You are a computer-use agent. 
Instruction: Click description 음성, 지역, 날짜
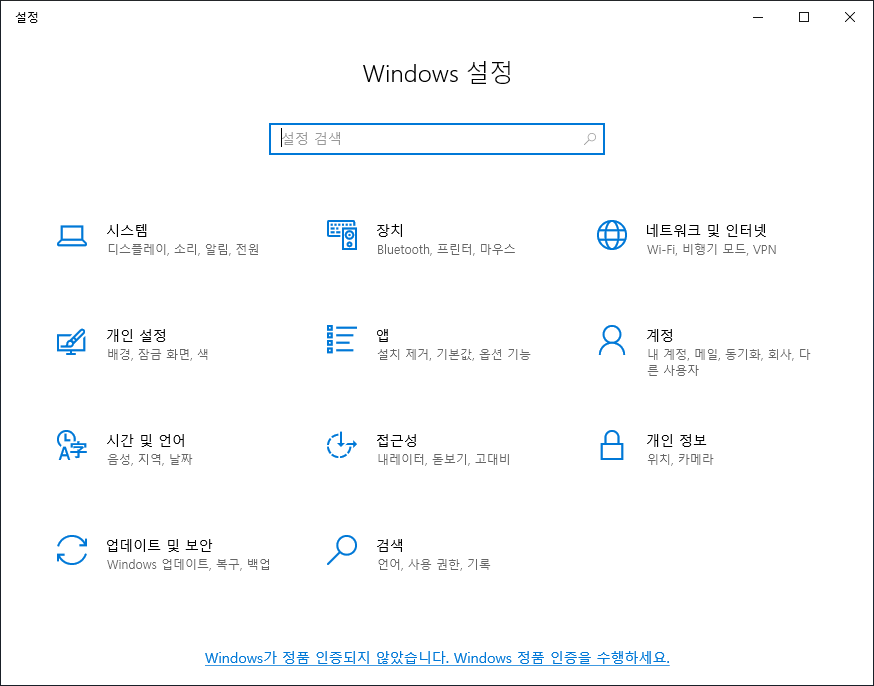coord(149,459)
